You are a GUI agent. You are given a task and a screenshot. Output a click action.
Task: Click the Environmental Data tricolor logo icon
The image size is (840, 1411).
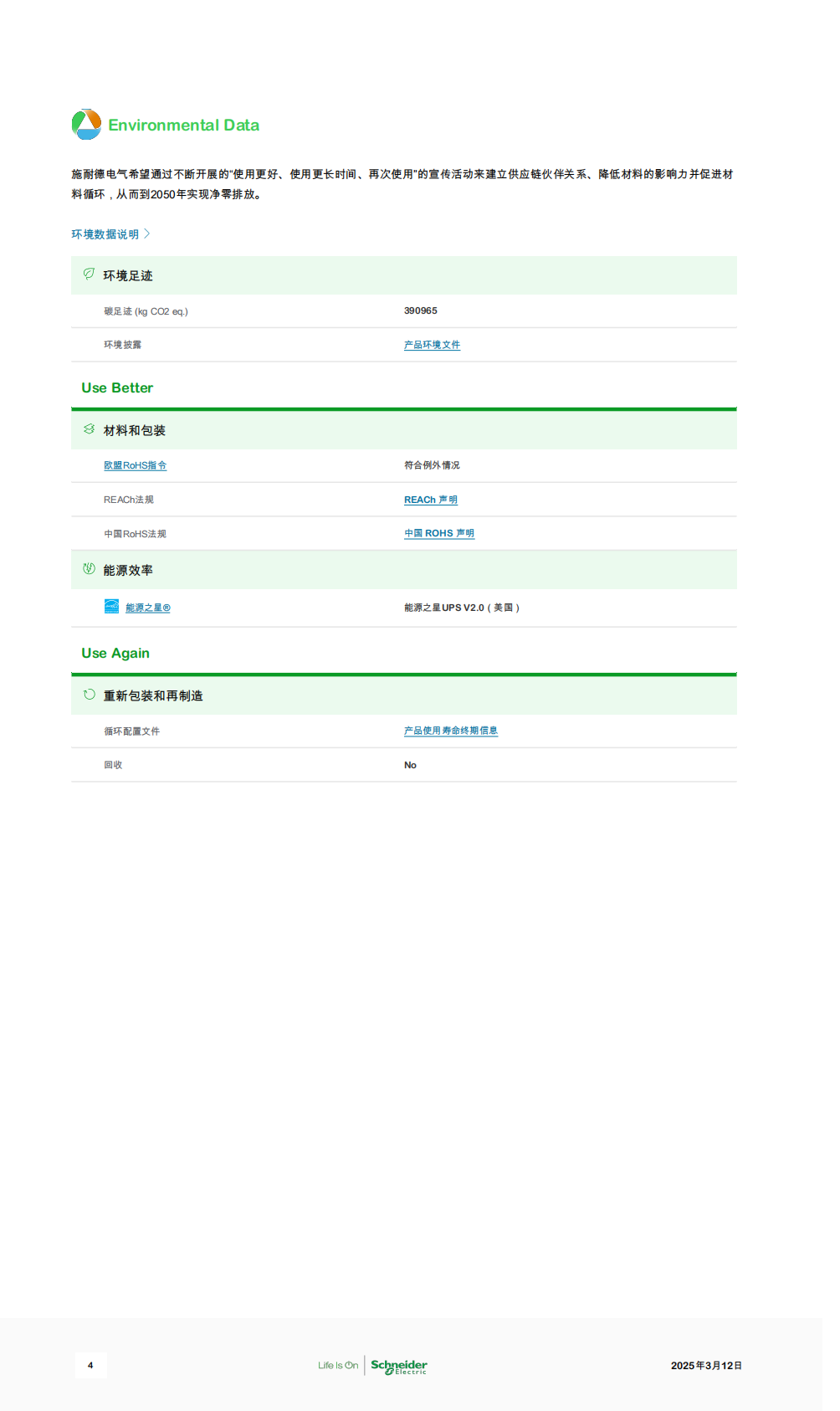coord(86,125)
